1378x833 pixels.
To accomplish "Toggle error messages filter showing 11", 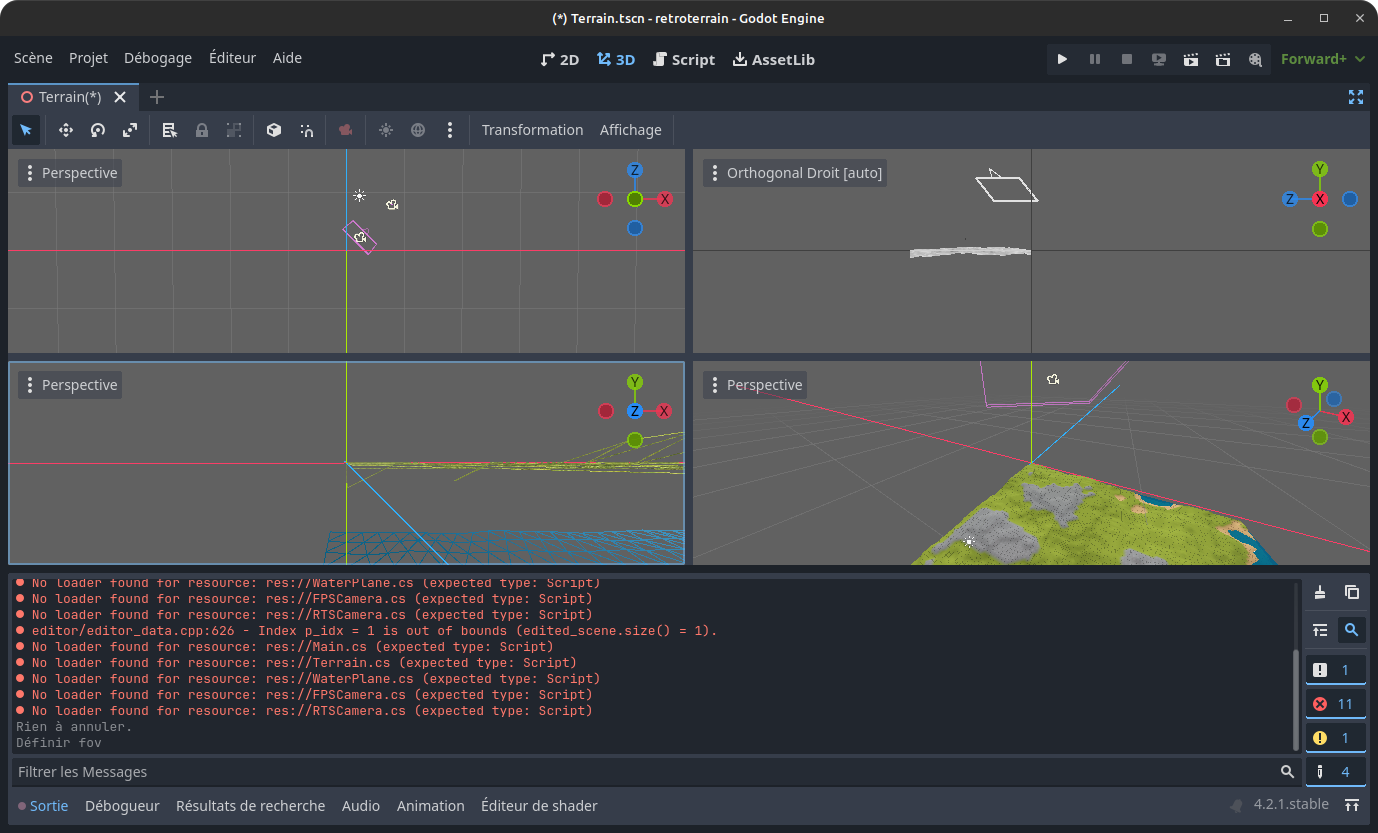I will coord(1335,704).
